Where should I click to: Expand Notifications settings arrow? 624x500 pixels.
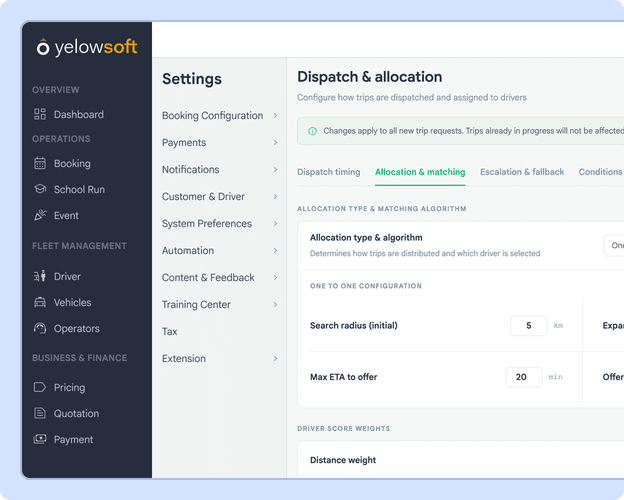(x=275, y=170)
